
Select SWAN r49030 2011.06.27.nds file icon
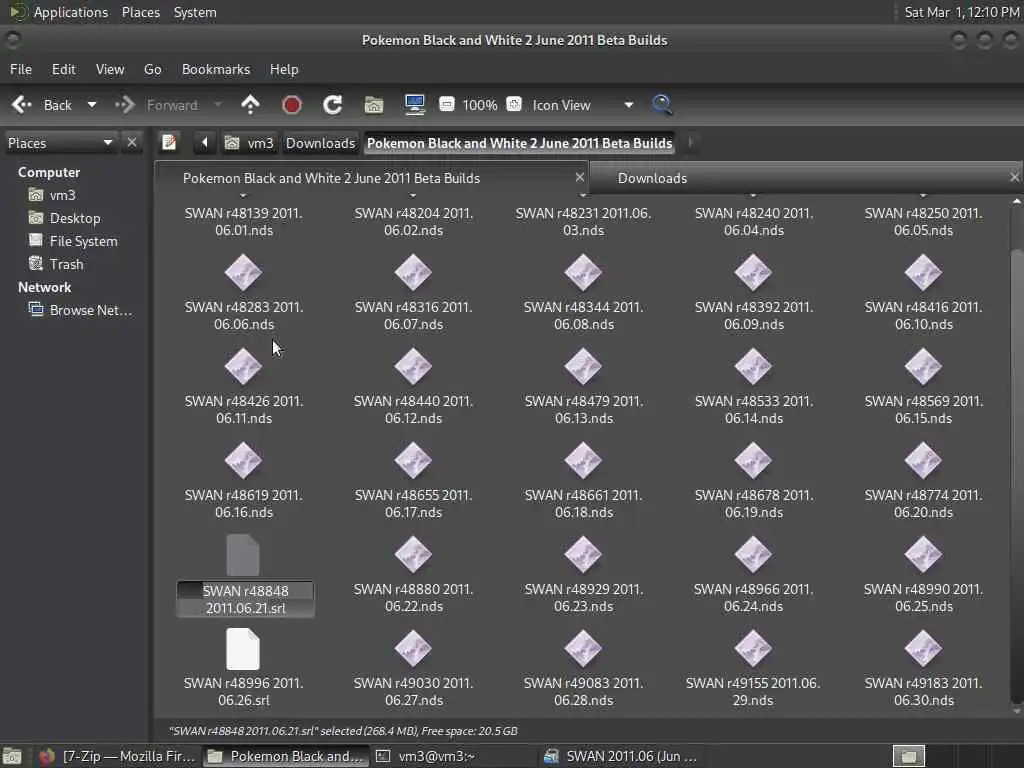tap(413, 648)
